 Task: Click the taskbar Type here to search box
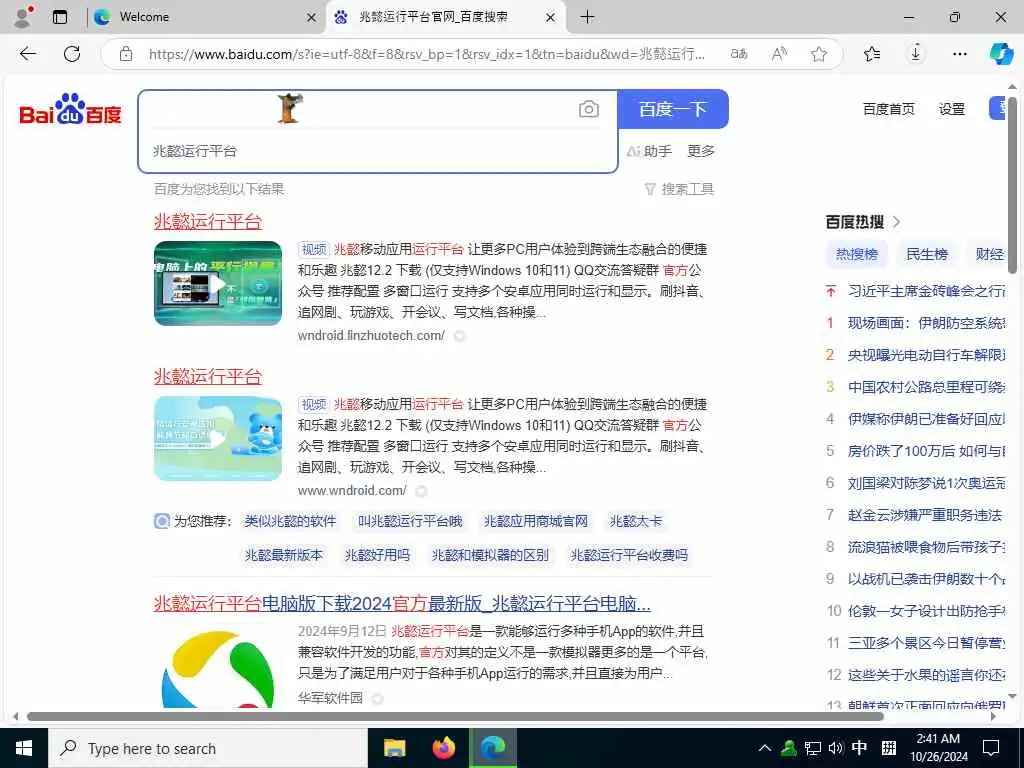tap(208, 748)
